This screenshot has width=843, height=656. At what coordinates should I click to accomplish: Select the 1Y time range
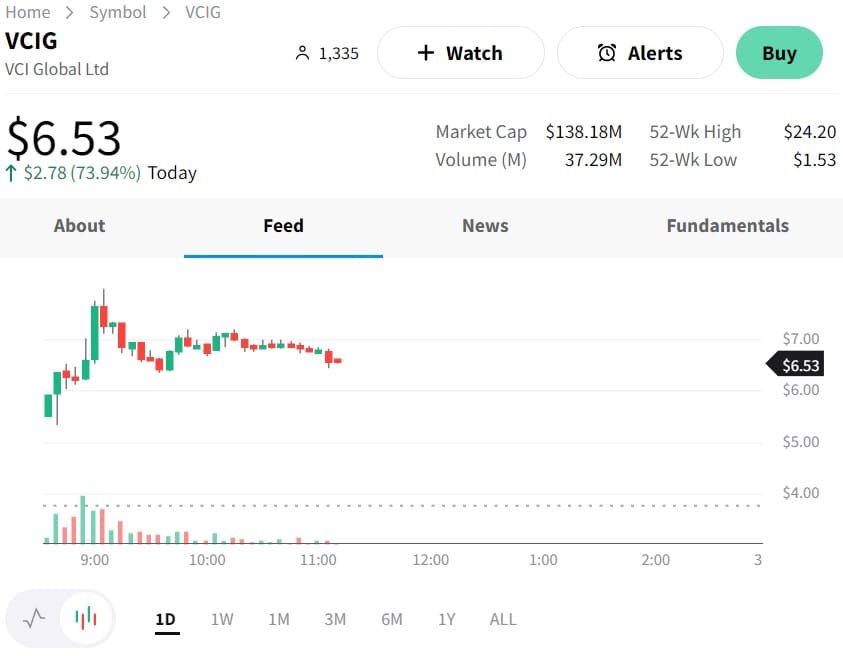(447, 619)
